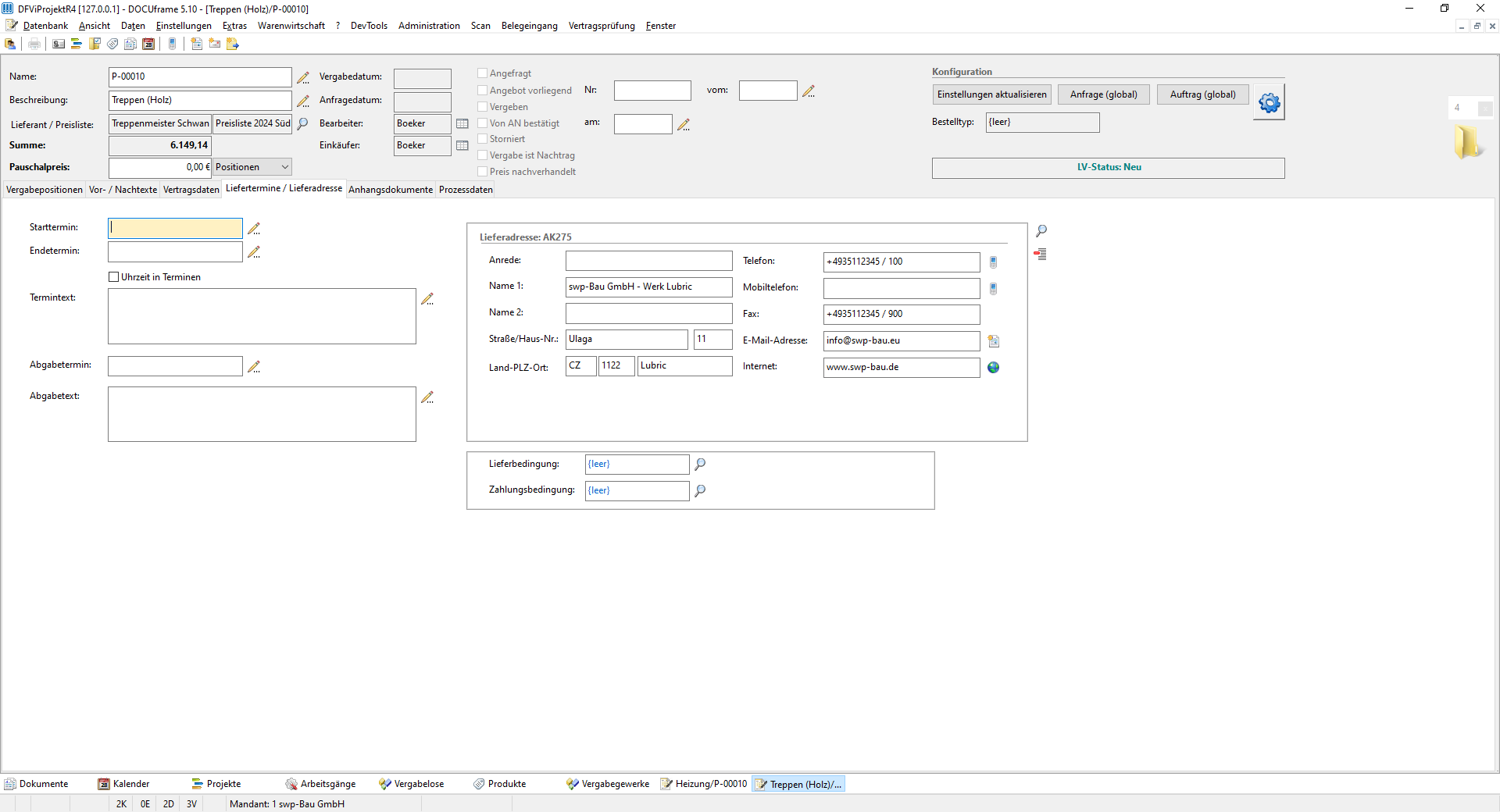The image size is (1500, 812).
Task: Toggle Preis nachverhandelt checkbox
Action: 483,172
